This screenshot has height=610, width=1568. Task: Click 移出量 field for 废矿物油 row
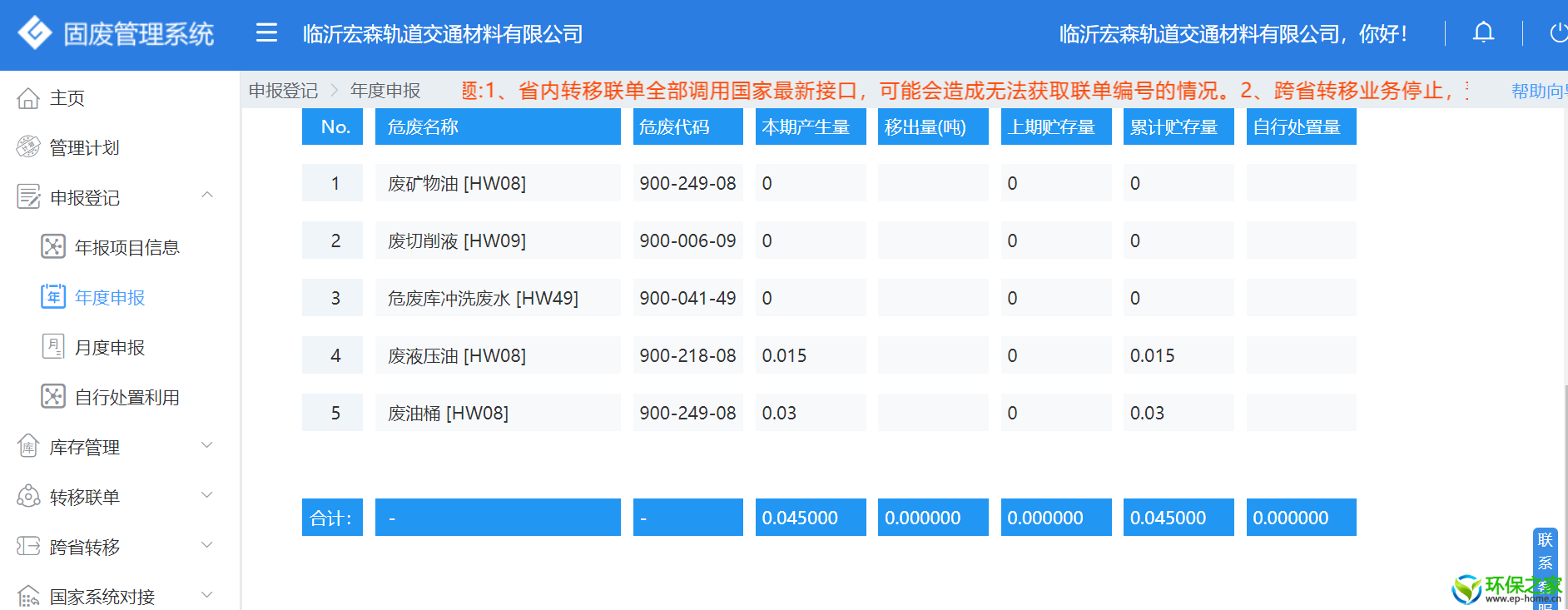tap(932, 183)
